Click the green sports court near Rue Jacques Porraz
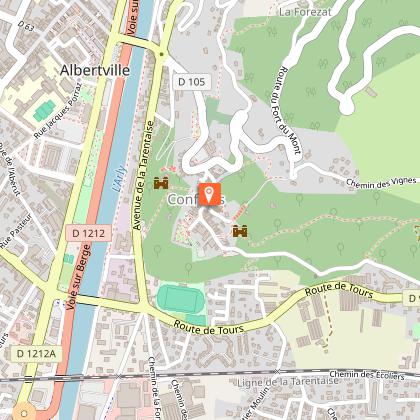Image resolution: width=420 pixels, height=420 pixels. [x=44, y=111]
